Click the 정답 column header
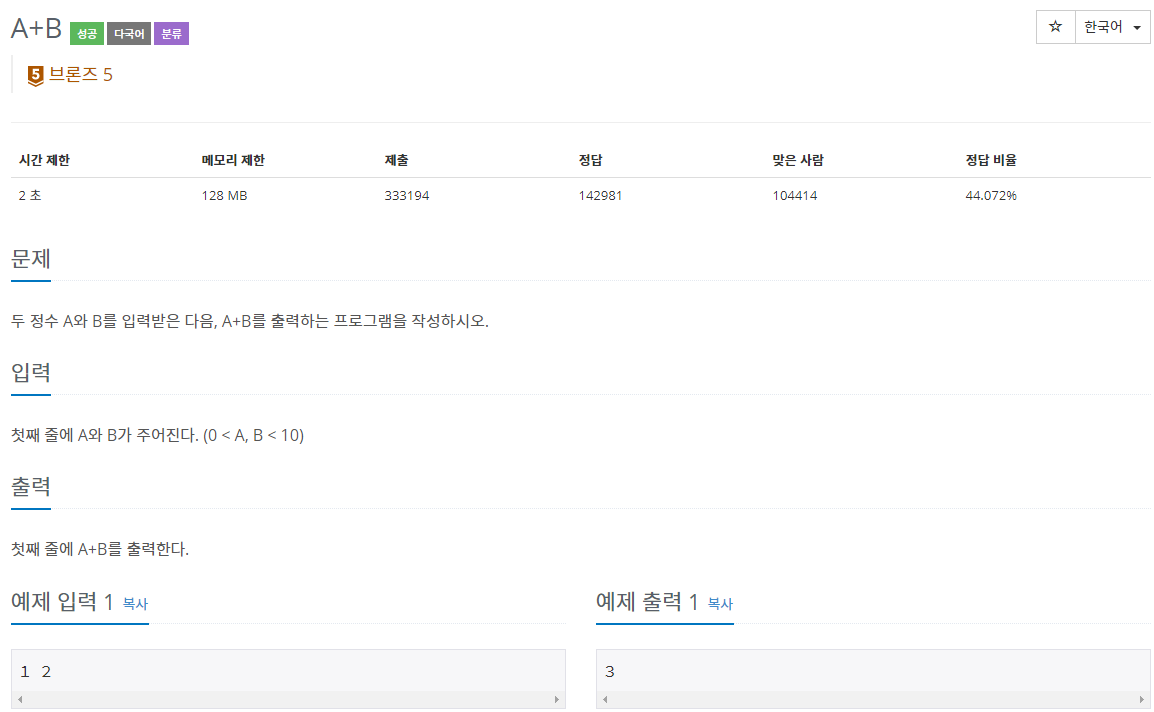The width and height of the screenshot is (1154, 712). [590, 160]
